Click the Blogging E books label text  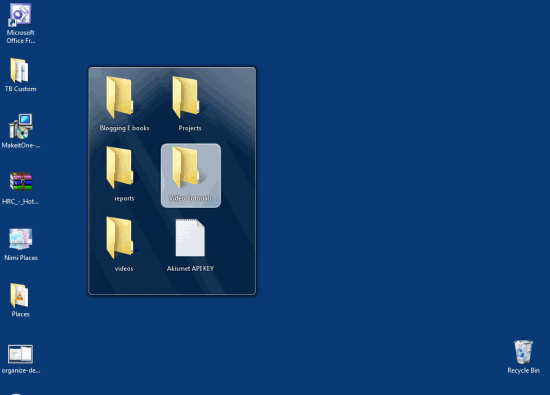(x=124, y=128)
